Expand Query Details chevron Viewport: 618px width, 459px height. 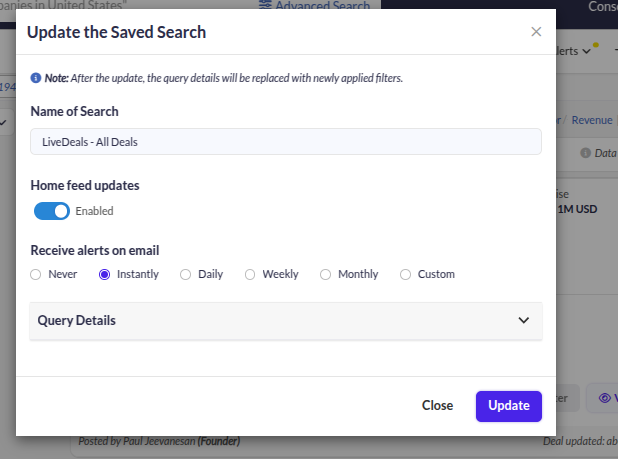pyautogui.click(x=523, y=321)
